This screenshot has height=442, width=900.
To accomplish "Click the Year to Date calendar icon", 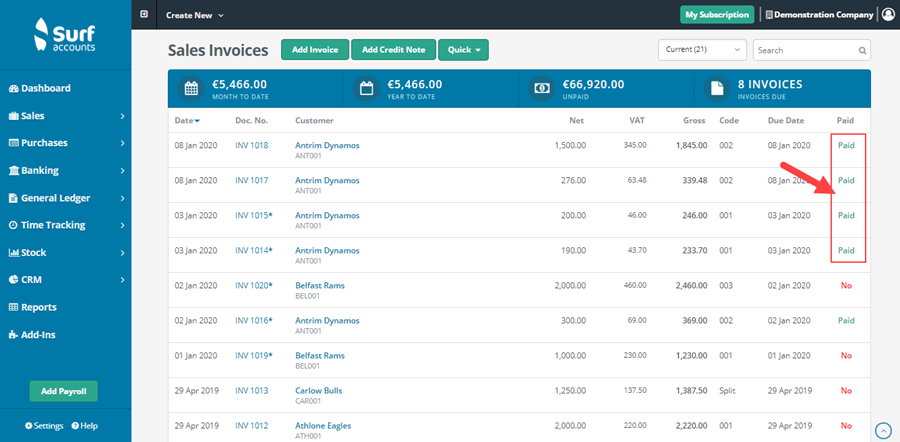I will 366,89.
